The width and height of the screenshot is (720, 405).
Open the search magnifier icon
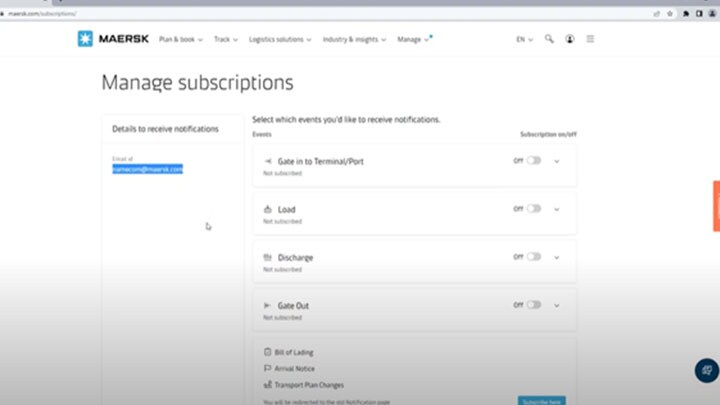549,39
